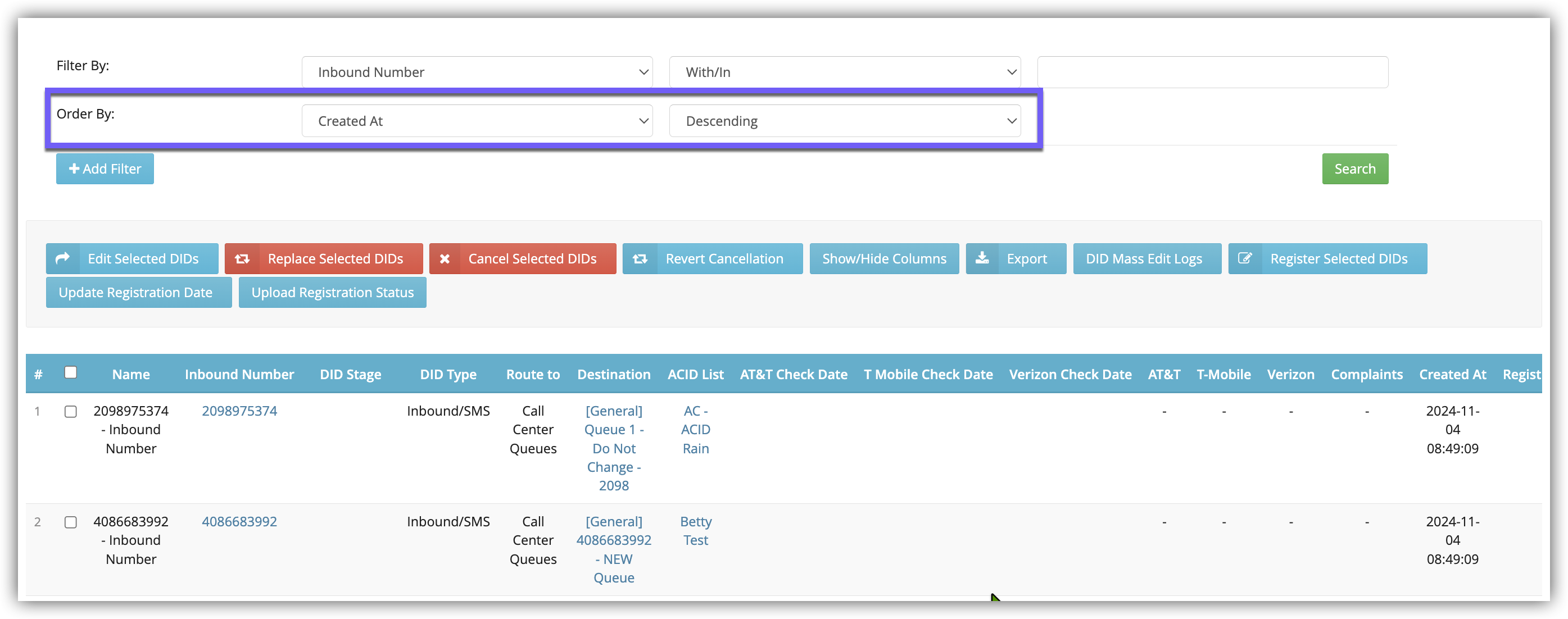Toggle the select-all checkbox in table header

click(x=71, y=372)
